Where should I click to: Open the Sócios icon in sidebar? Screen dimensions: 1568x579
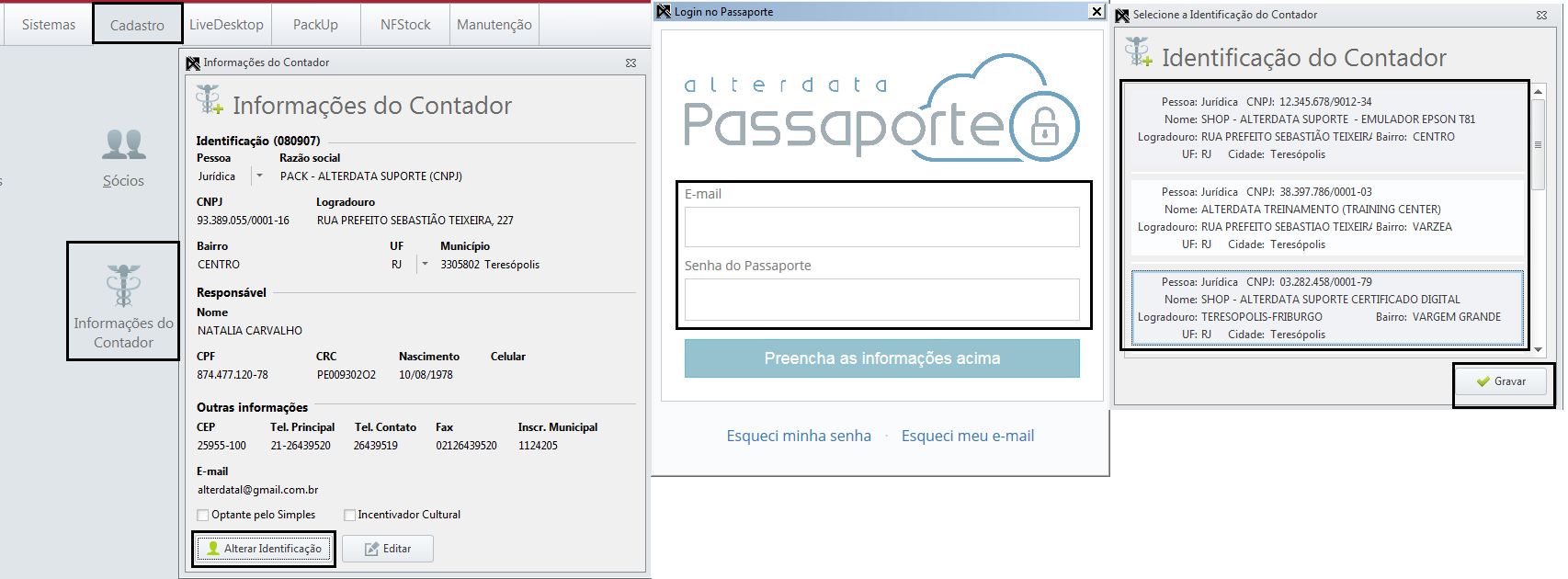coord(123,158)
